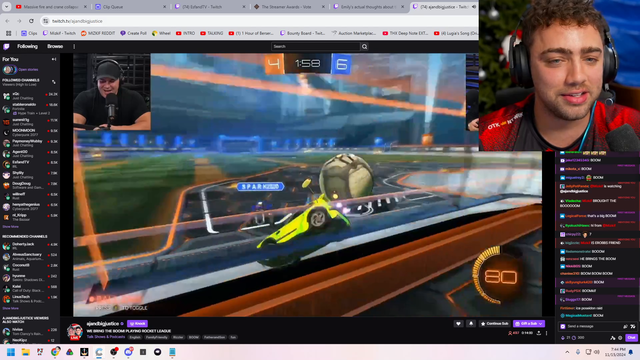This screenshot has height=360, width=640.
Task: Open stories in For You sidebar
Action: 20,70
